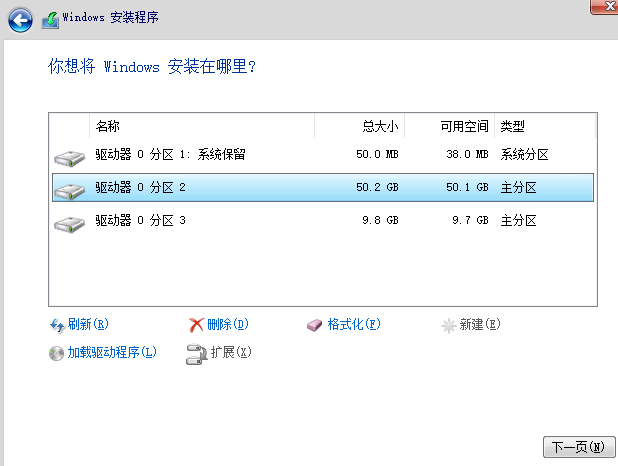Click the 格式化(F) link

354,325
